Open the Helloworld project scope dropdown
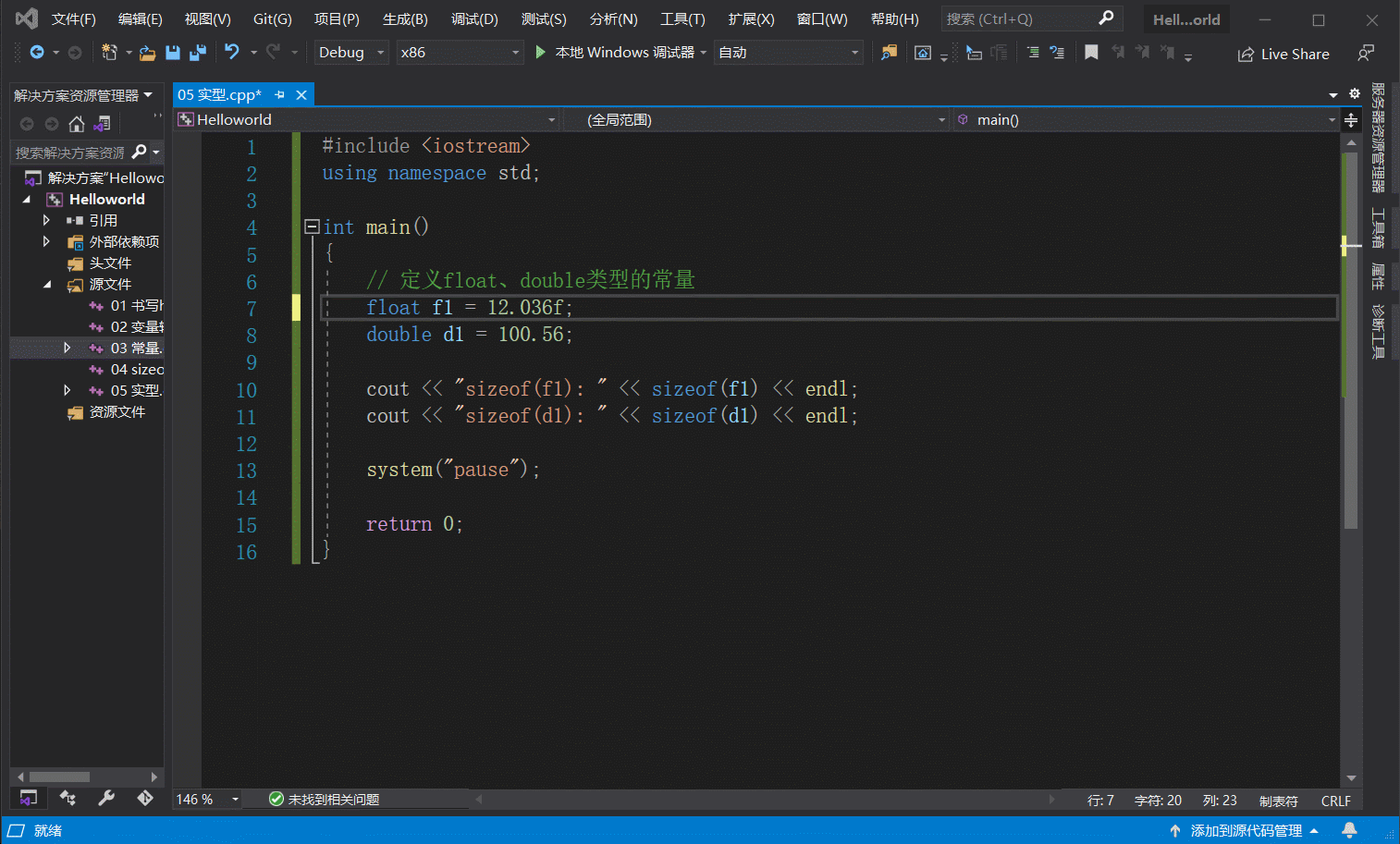Screen dimensions: 1400x844 (x=367, y=120)
